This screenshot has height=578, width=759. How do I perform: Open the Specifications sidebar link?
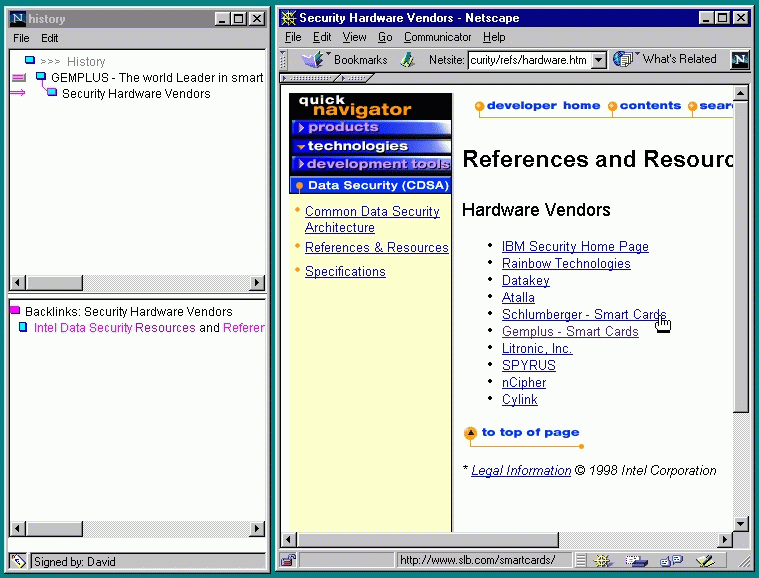pos(345,272)
